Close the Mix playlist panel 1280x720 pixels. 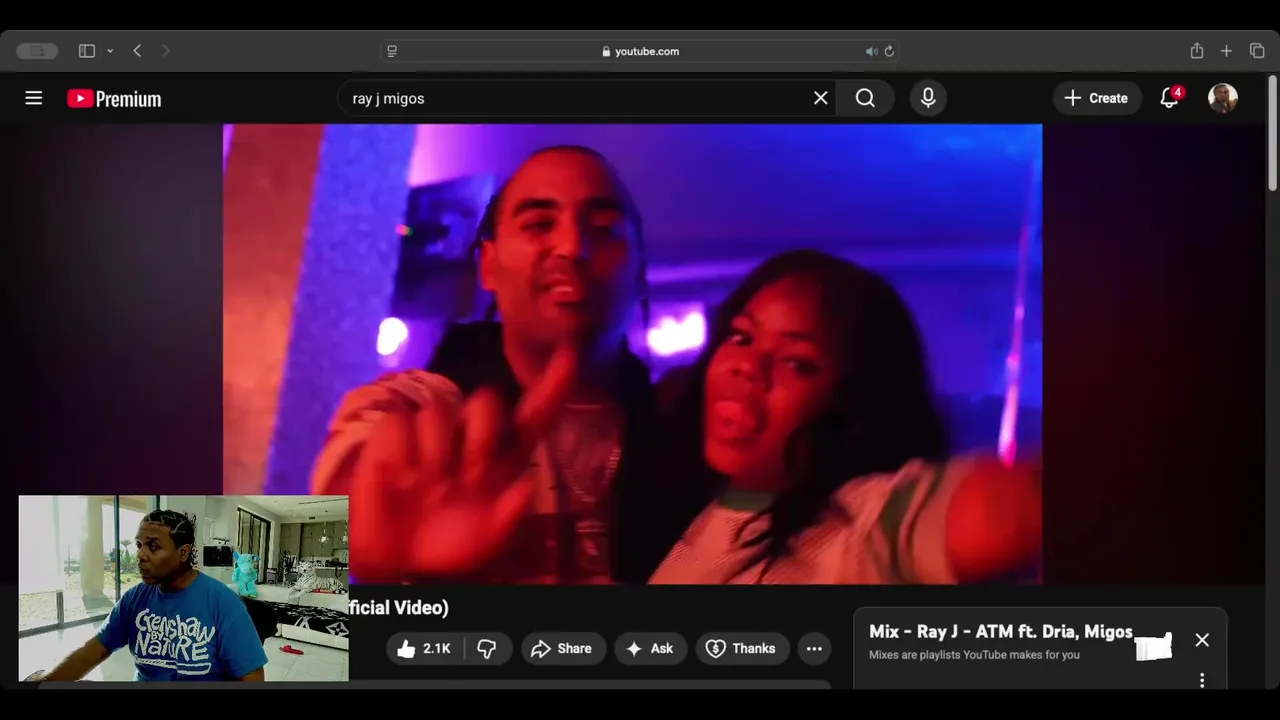1202,640
